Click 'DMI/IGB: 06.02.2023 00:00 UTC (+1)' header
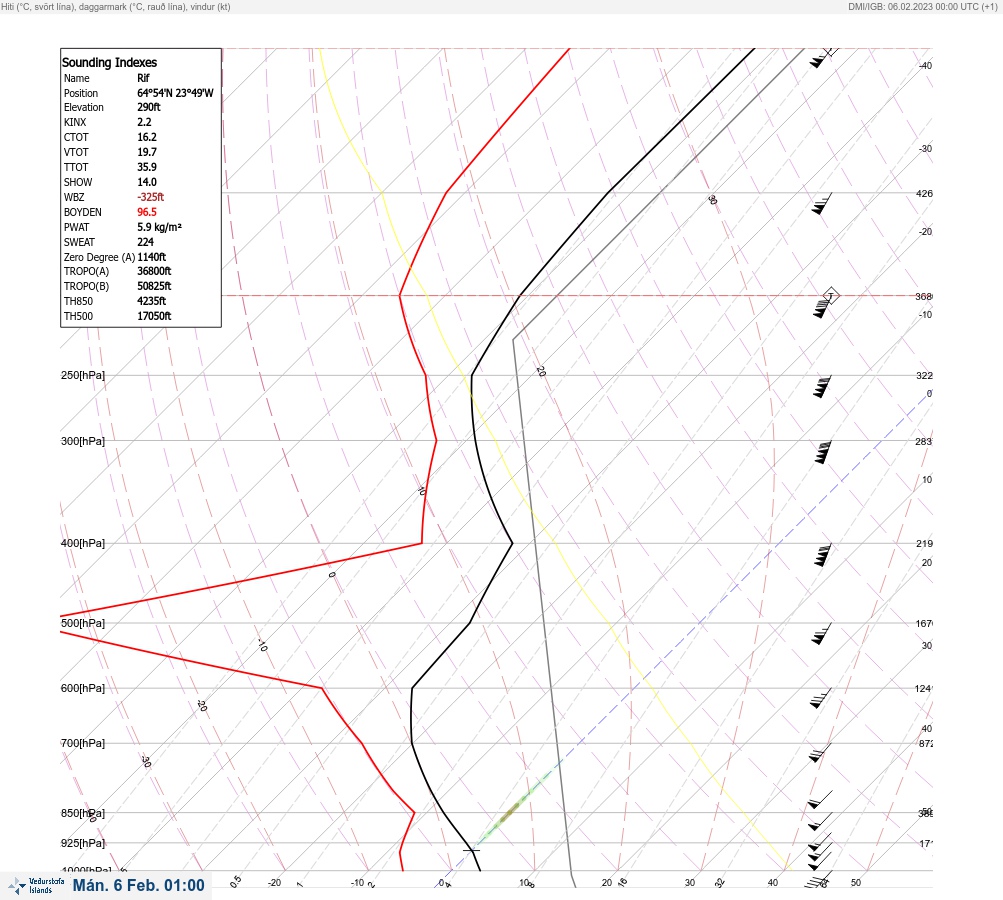Image resolution: width=1003 pixels, height=900 pixels. click(x=922, y=6)
